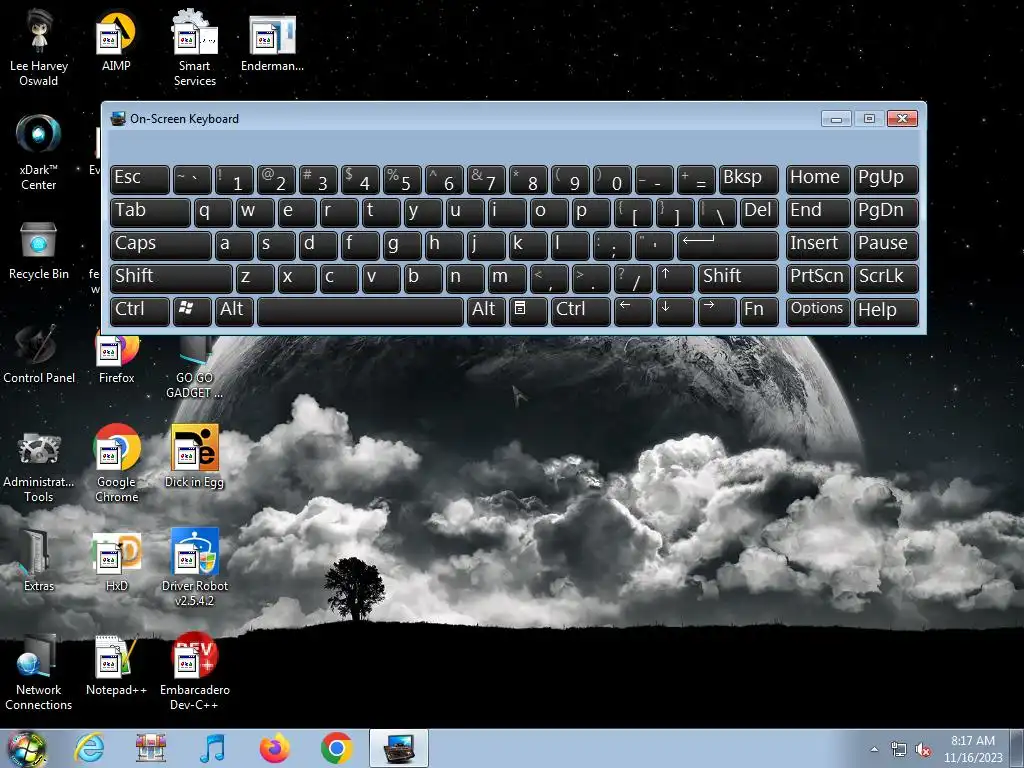Open the Smart Services desktop icon
This screenshot has height=768, width=1024.
pyautogui.click(x=195, y=48)
